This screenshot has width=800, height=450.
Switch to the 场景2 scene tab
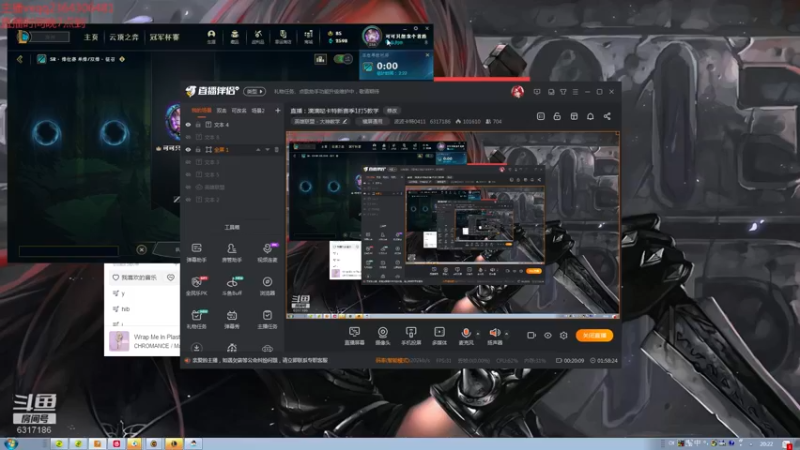pyautogui.click(x=258, y=110)
